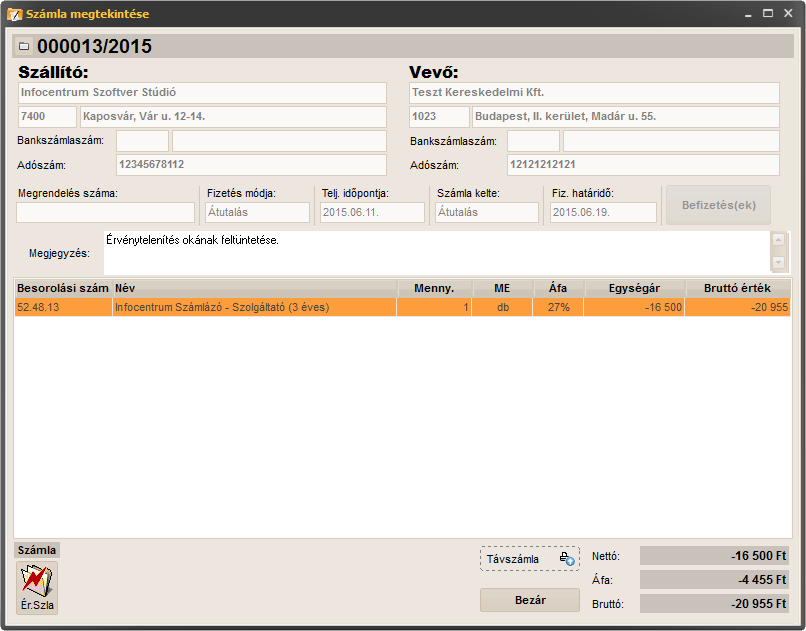Click the application icon in the title bar

14,14
